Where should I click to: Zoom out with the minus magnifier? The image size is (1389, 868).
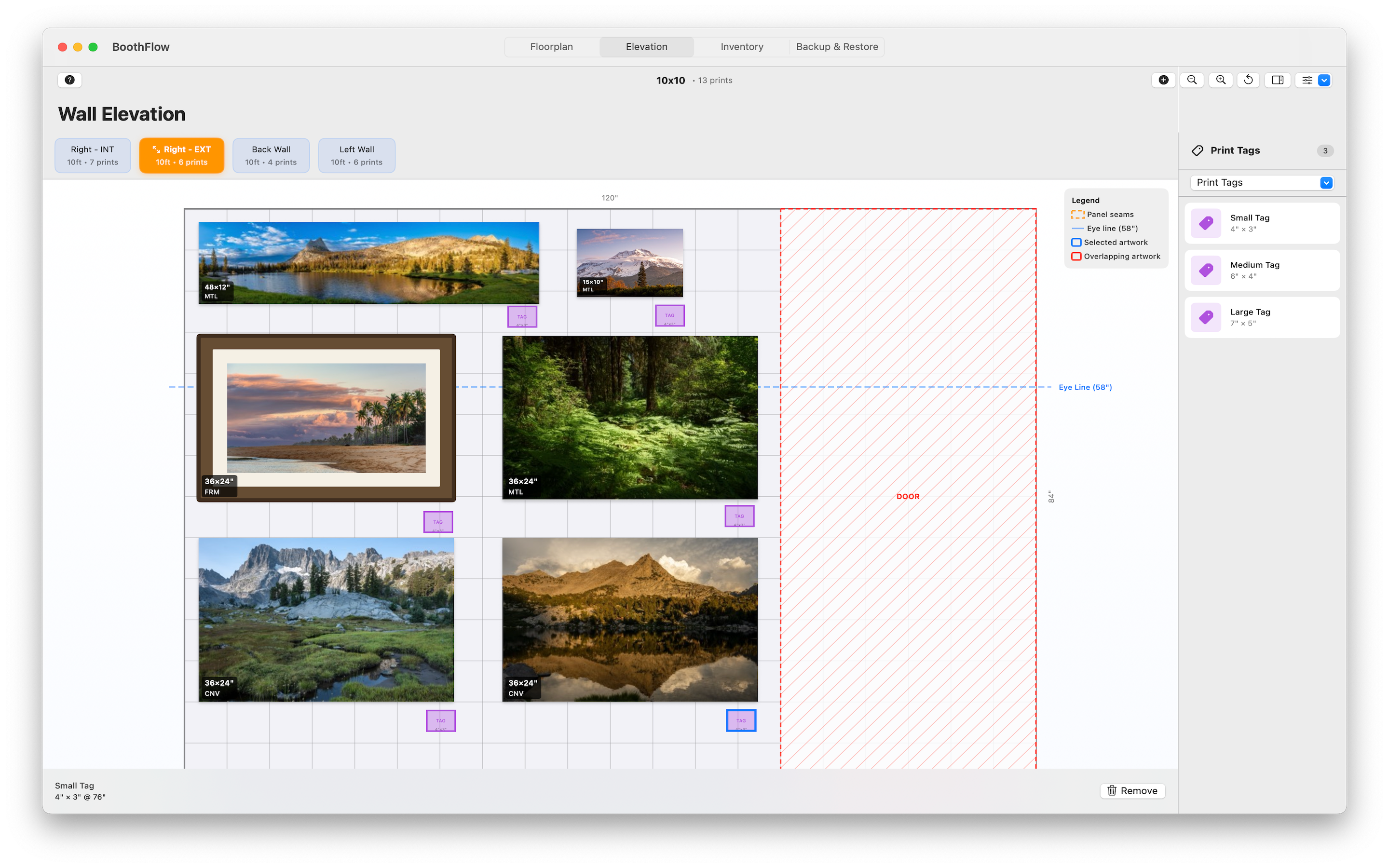coord(1192,80)
